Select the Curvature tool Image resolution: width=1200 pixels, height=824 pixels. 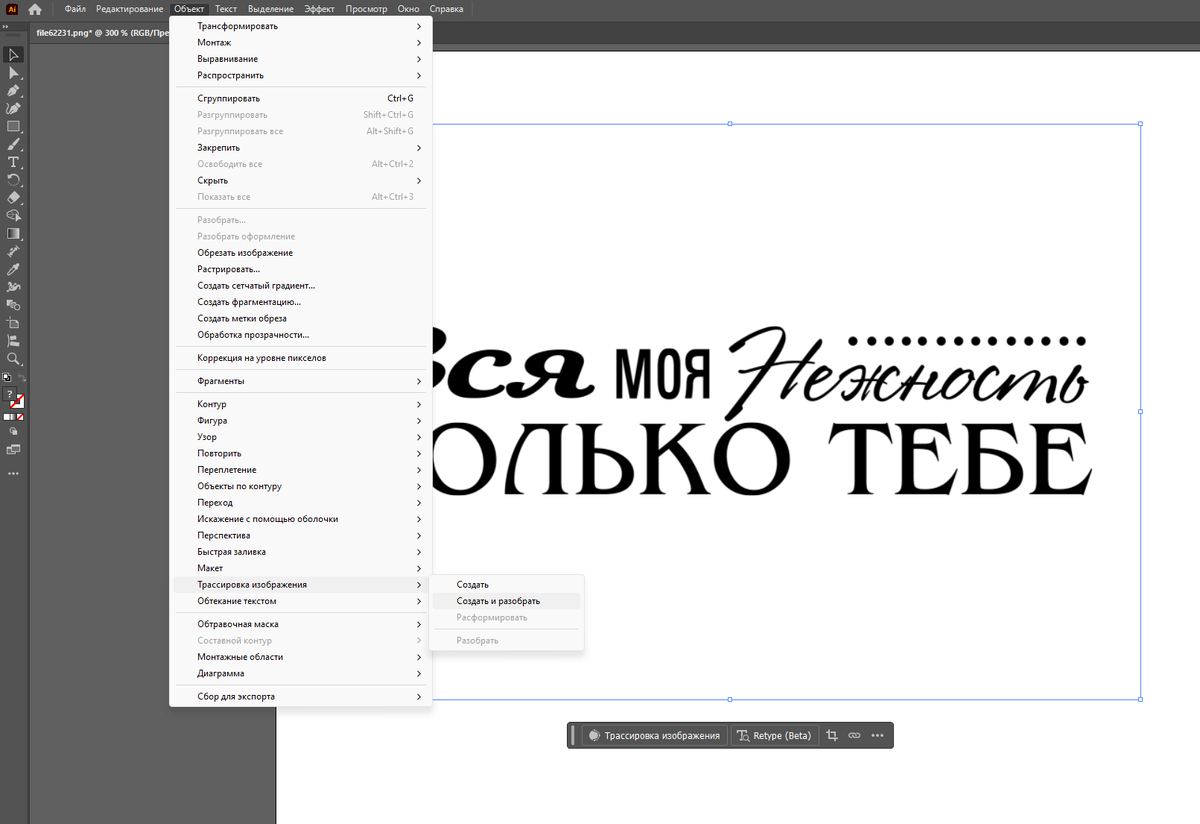(x=13, y=108)
